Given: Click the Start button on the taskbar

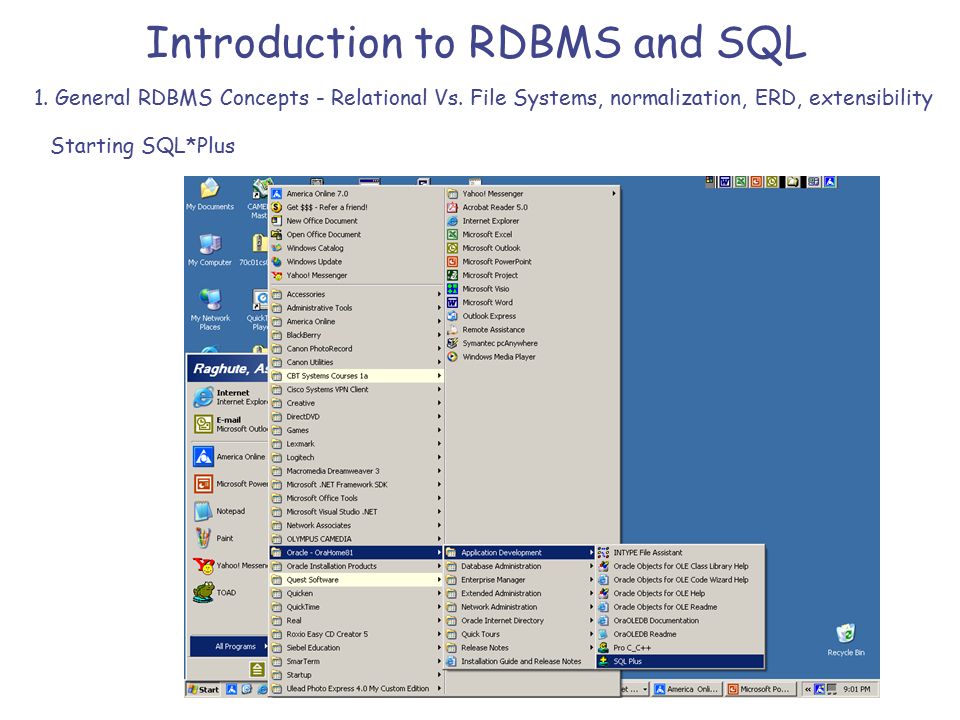Looking at the screenshot, I should (x=204, y=689).
